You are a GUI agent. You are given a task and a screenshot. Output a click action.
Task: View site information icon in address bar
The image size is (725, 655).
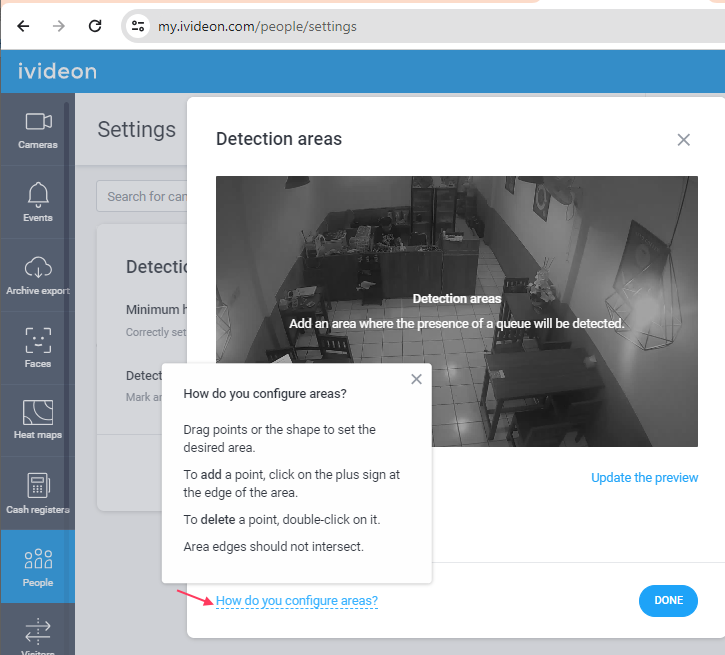pos(138,26)
